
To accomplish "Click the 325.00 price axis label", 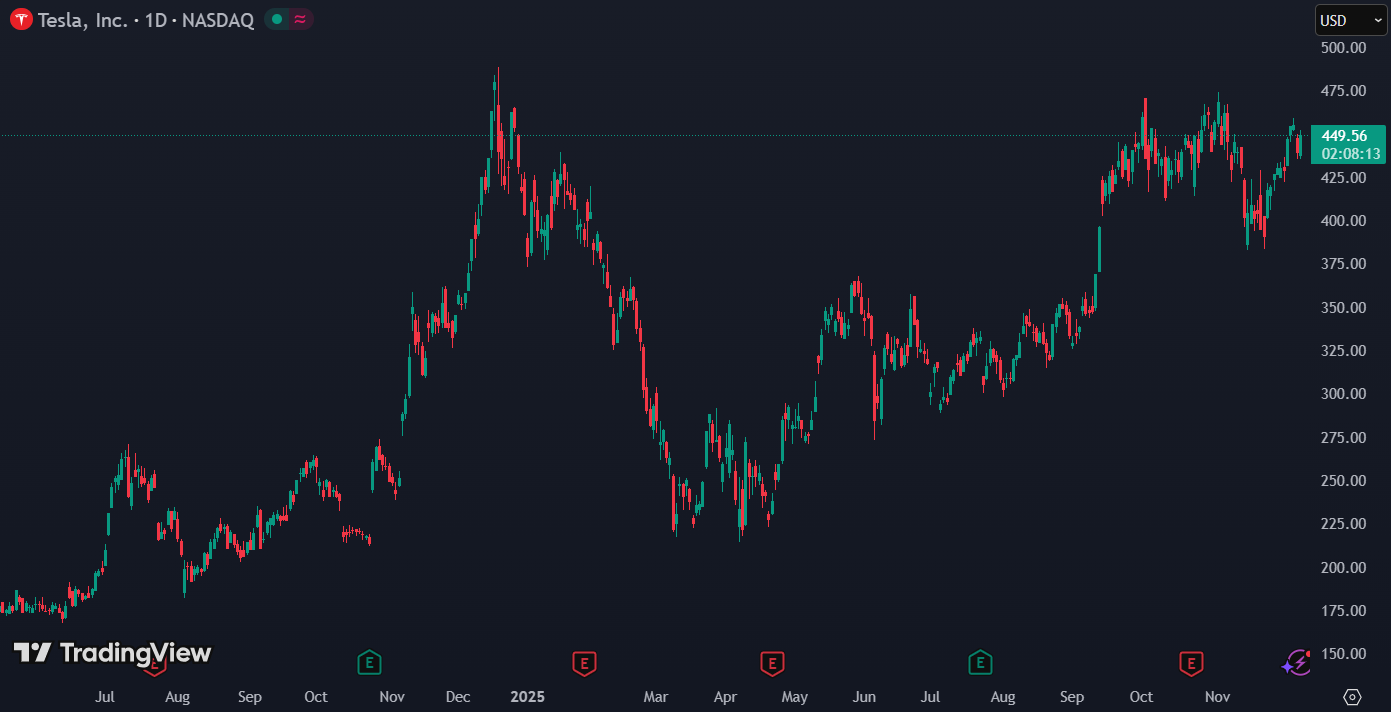I will pyautogui.click(x=1343, y=351).
